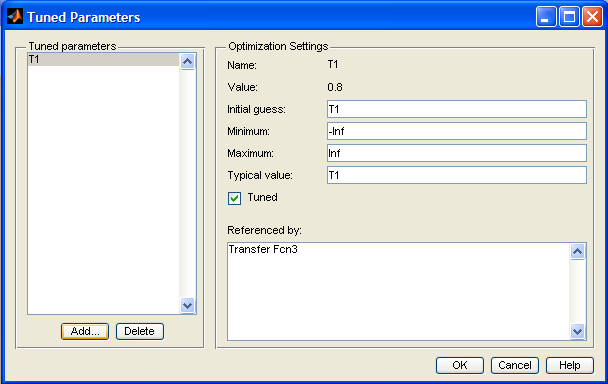Click up arrow in Referenced by list
This screenshot has height=384, width=608.
[577, 252]
